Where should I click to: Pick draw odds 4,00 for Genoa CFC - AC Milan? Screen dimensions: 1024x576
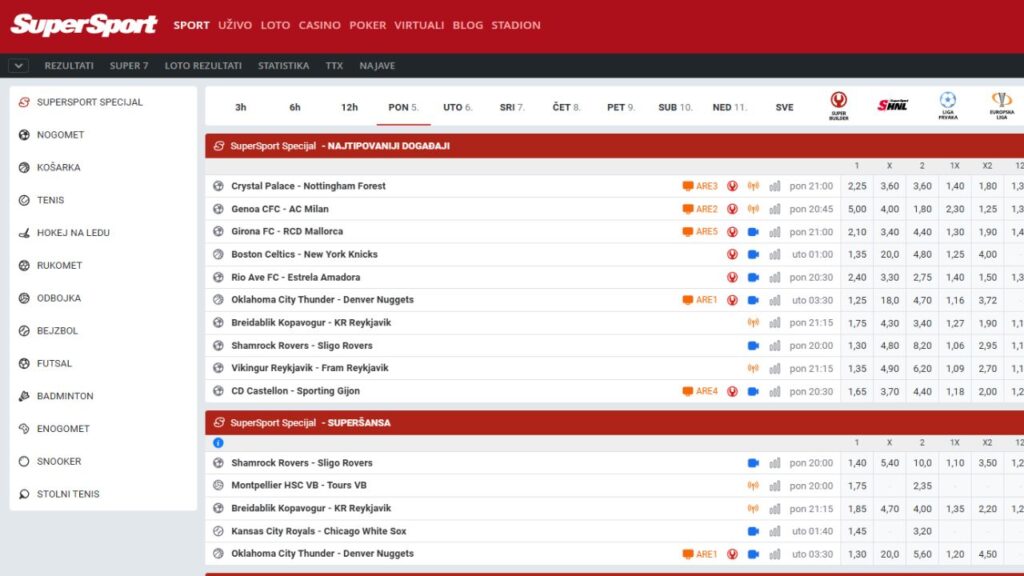(x=889, y=209)
